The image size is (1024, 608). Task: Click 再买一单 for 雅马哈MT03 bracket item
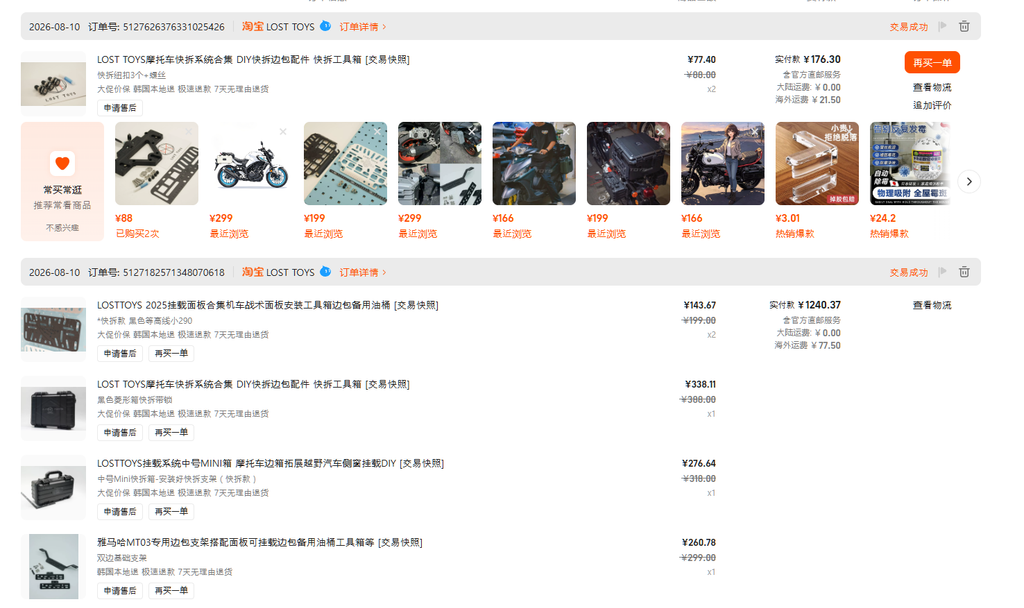coord(171,590)
